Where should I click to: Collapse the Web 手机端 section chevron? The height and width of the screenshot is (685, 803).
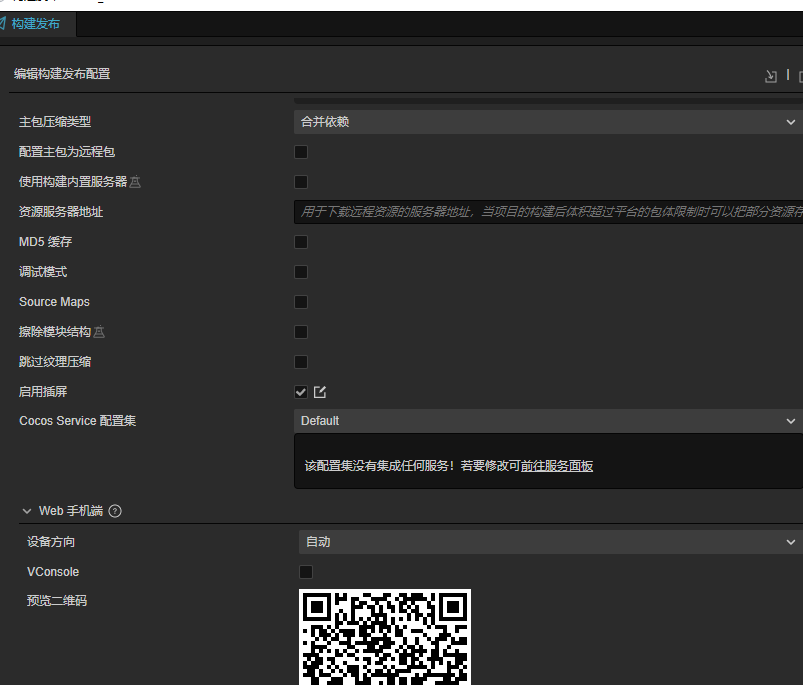coord(27,511)
